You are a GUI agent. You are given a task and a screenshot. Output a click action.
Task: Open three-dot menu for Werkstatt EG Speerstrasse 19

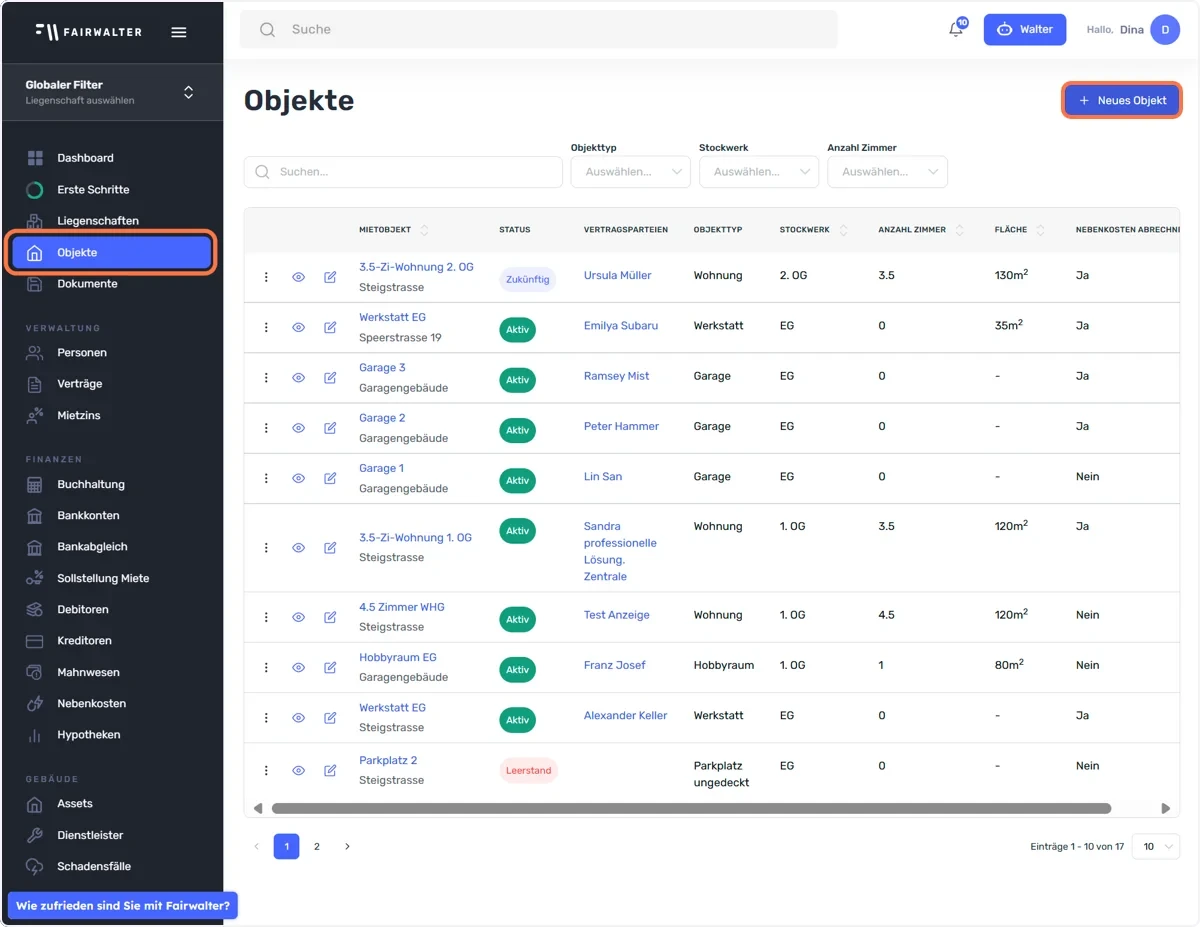(x=266, y=327)
